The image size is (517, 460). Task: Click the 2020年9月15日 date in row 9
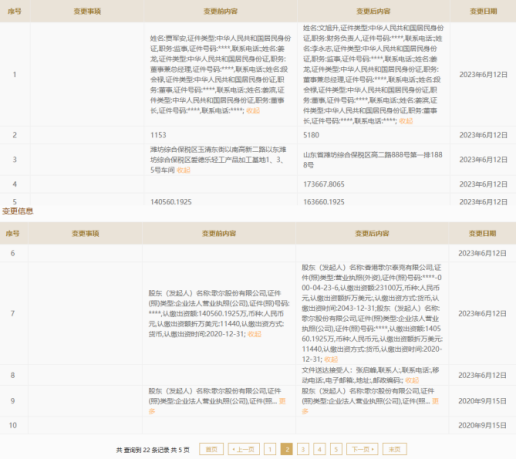(482, 401)
